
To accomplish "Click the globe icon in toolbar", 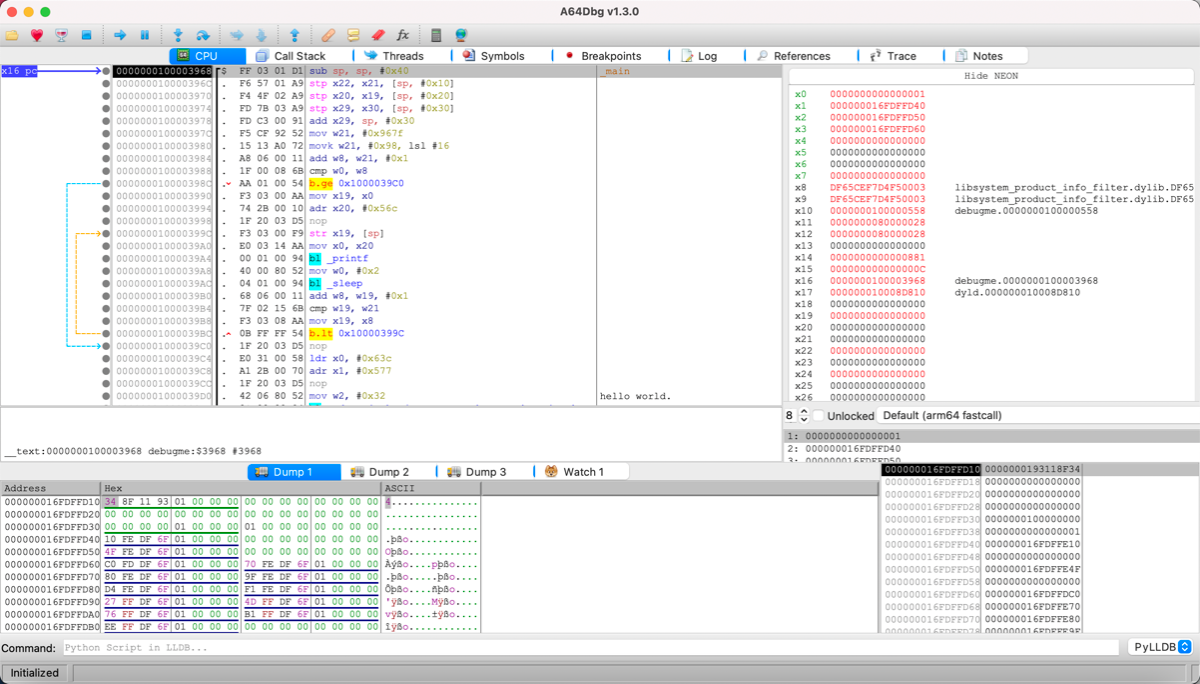I will tap(461, 35).
